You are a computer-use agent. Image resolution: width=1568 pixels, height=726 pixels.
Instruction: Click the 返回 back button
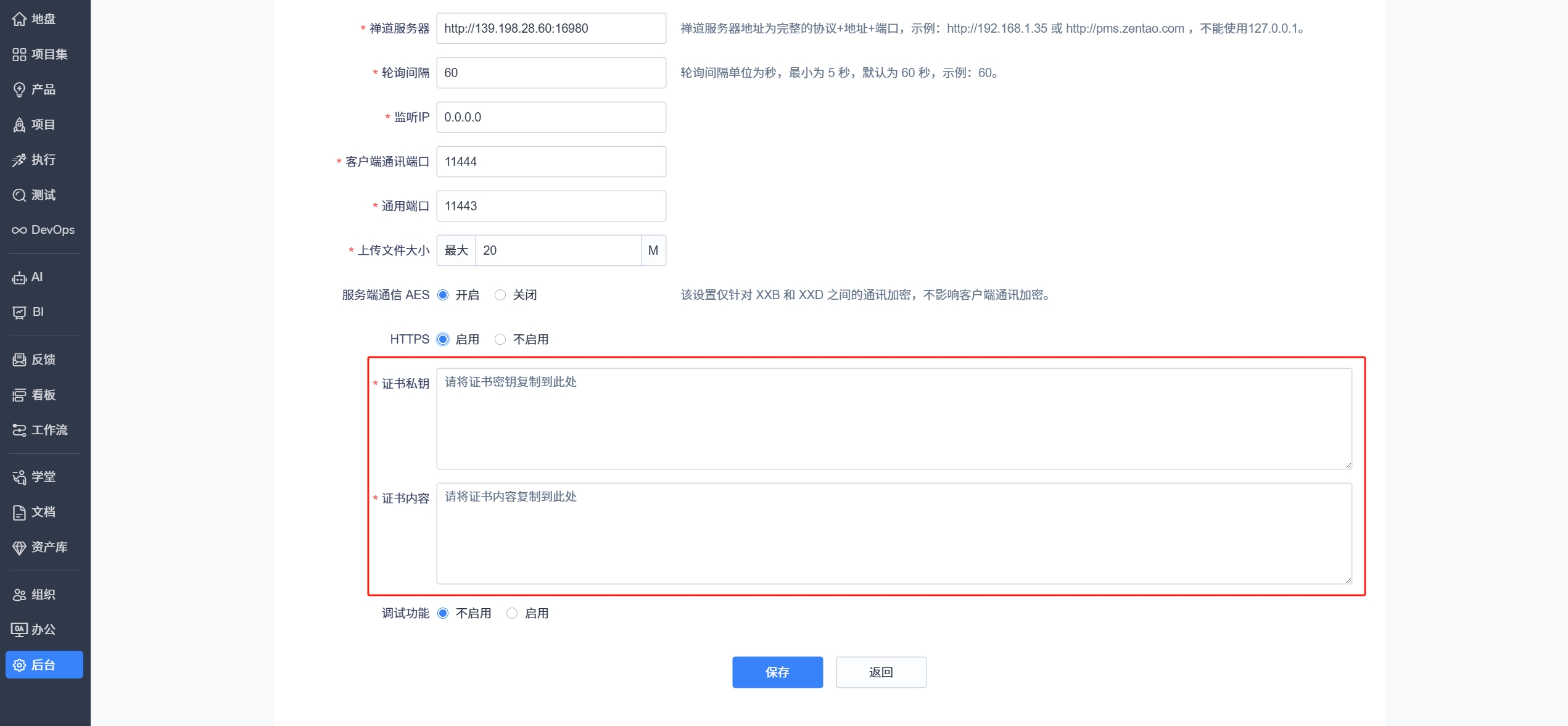click(881, 672)
